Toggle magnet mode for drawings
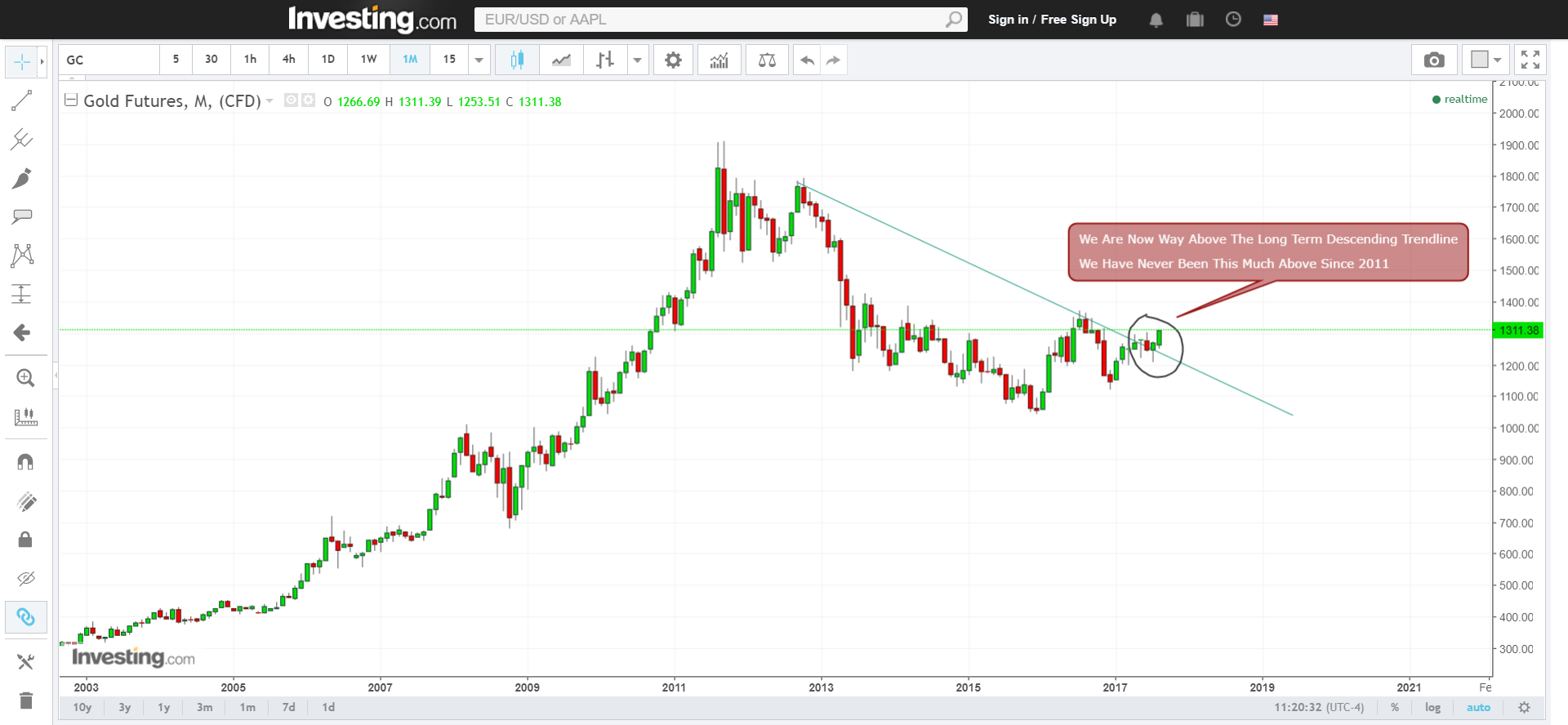 [x=25, y=462]
